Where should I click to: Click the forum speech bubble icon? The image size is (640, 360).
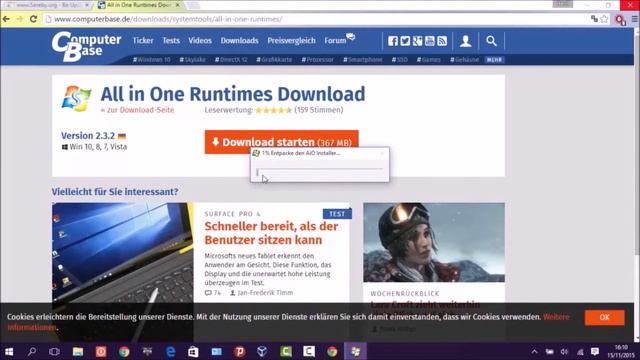tap(351, 37)
